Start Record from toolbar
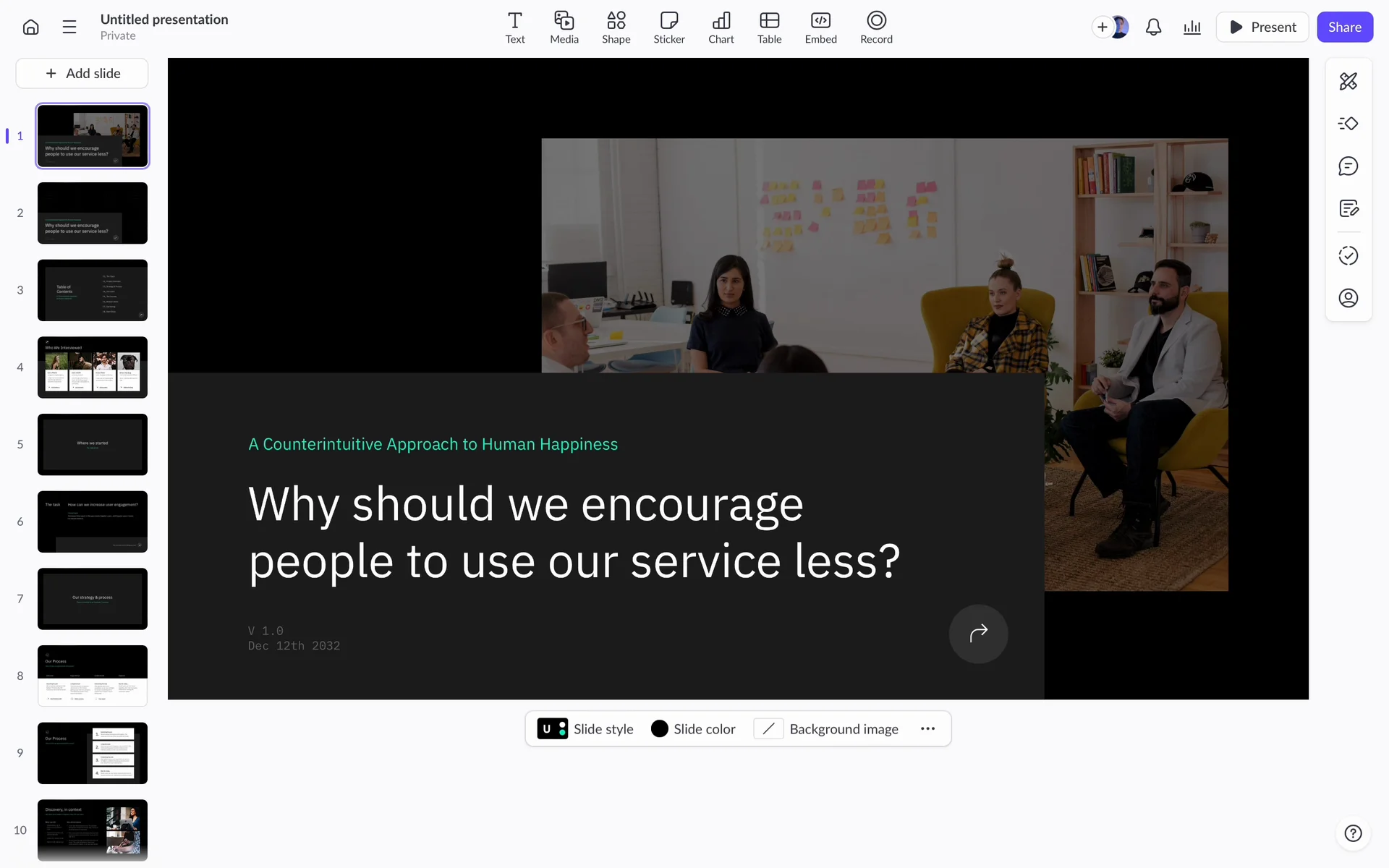Image resolution: width=1389 pixels, height=868 pixels. pos(875,27)
